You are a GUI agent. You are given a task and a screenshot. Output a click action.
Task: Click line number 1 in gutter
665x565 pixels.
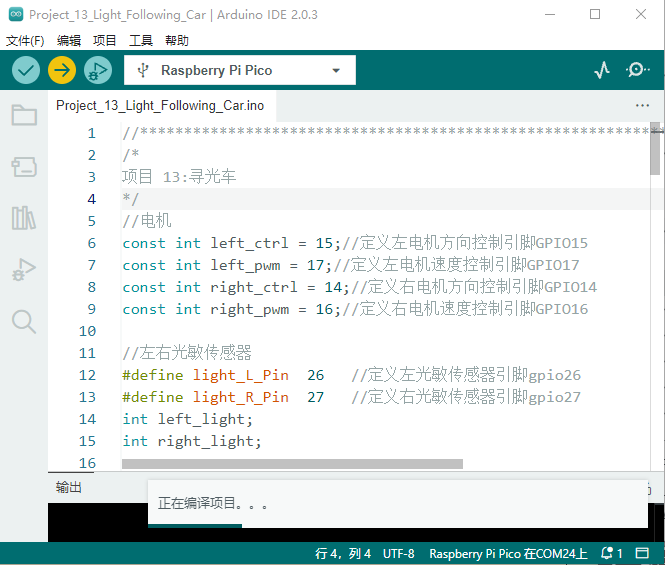click(92, 133)
